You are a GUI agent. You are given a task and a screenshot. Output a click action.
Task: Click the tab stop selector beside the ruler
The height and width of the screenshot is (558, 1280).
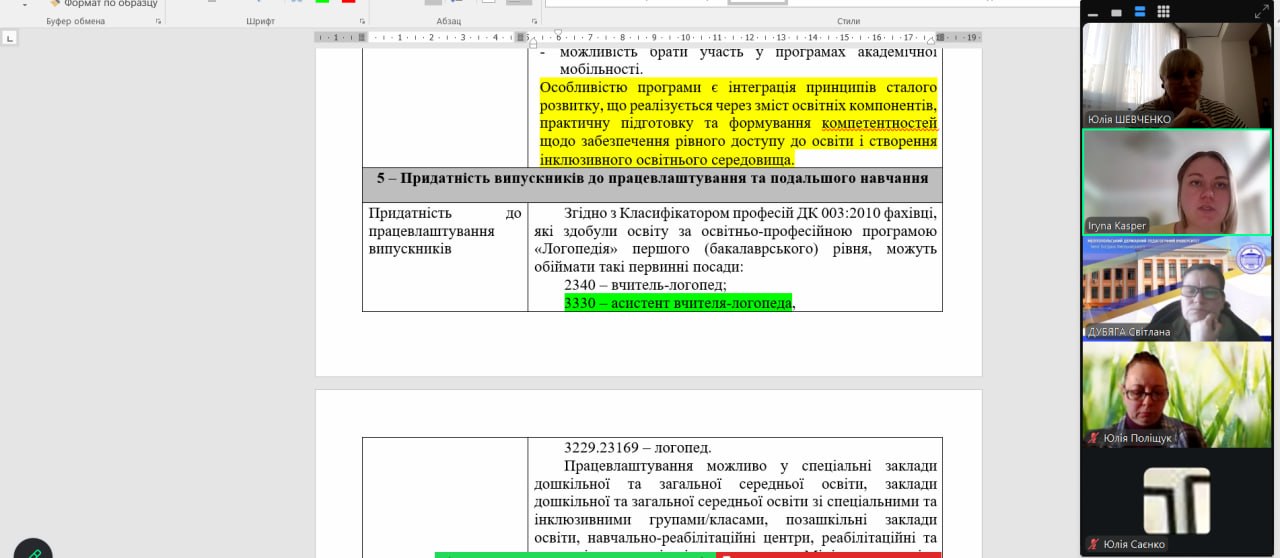pyautogui.click(x=10, y=38)
